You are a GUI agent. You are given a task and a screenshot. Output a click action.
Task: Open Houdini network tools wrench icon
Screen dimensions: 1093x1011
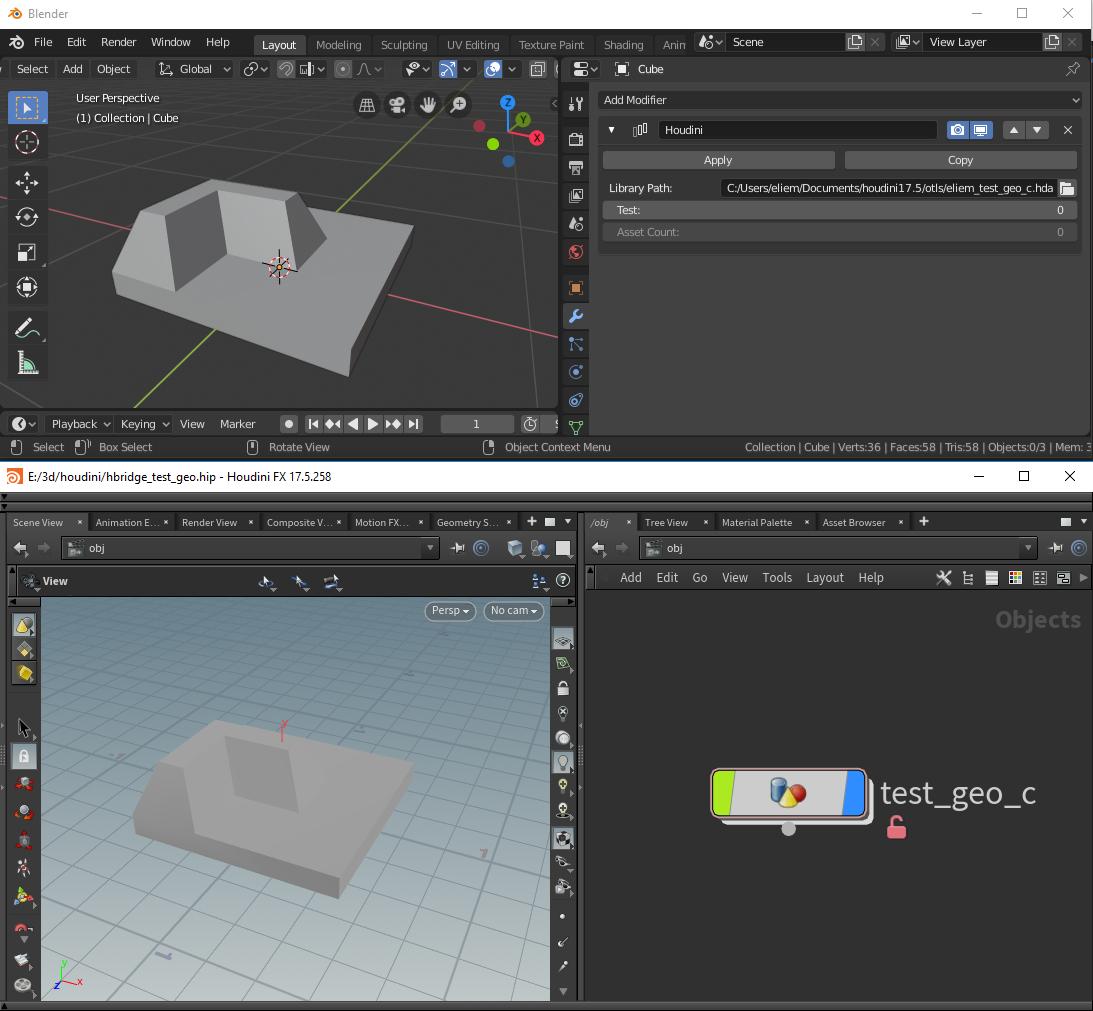(x=944, y=577)
